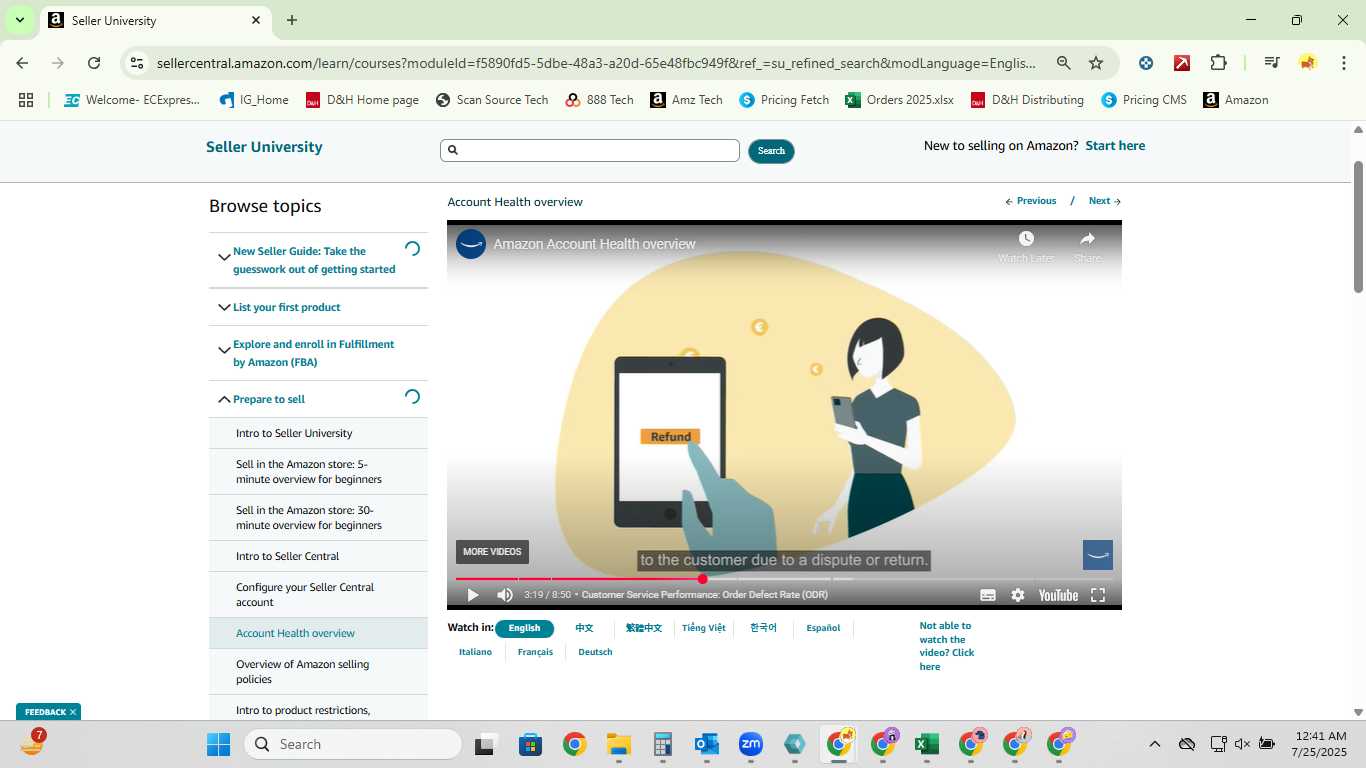Open the Seller University home link
Viewport: 1366px width, 768px height.
[x=264, y=147]
